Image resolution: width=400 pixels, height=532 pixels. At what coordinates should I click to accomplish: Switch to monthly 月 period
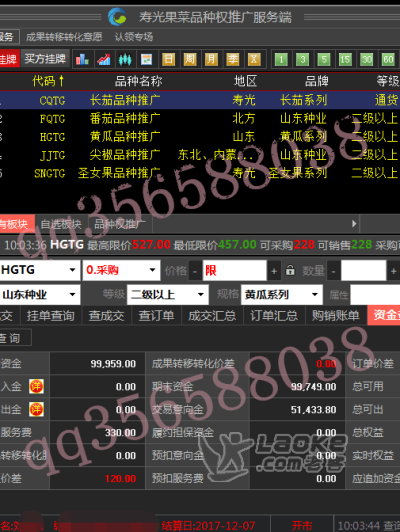point(211,59)
